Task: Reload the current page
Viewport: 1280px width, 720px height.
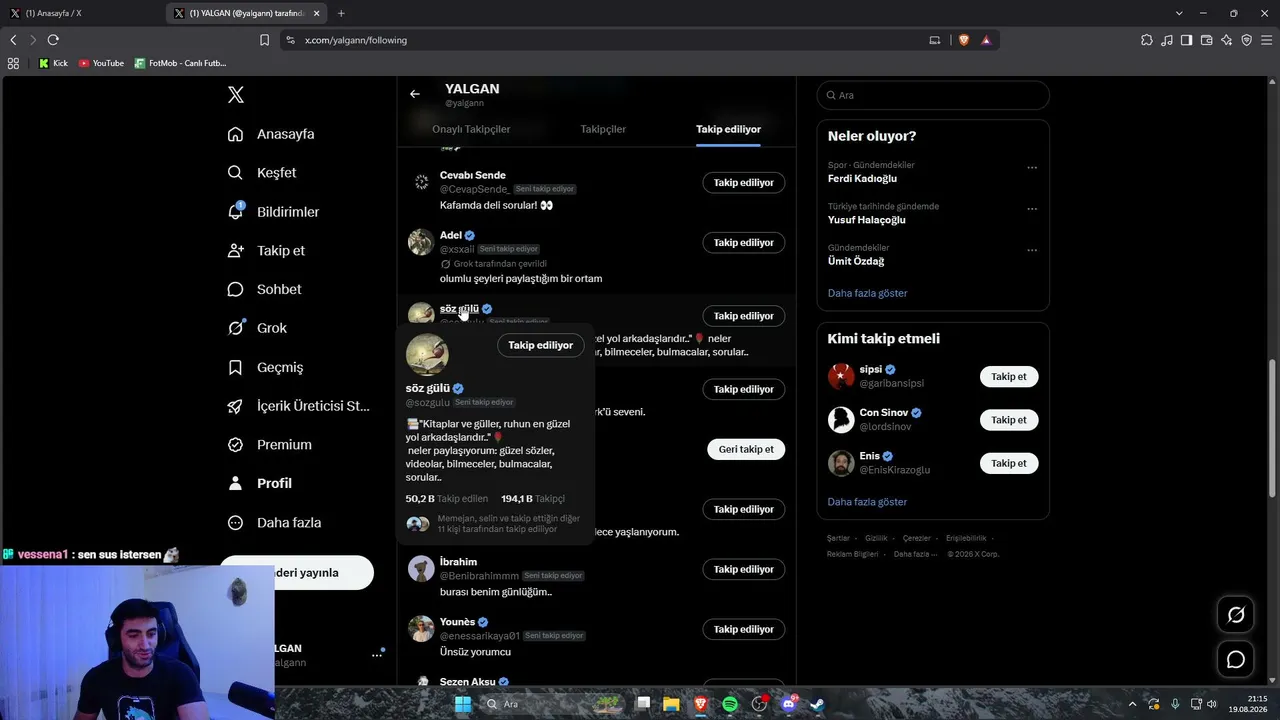Action: coord(53,40)
